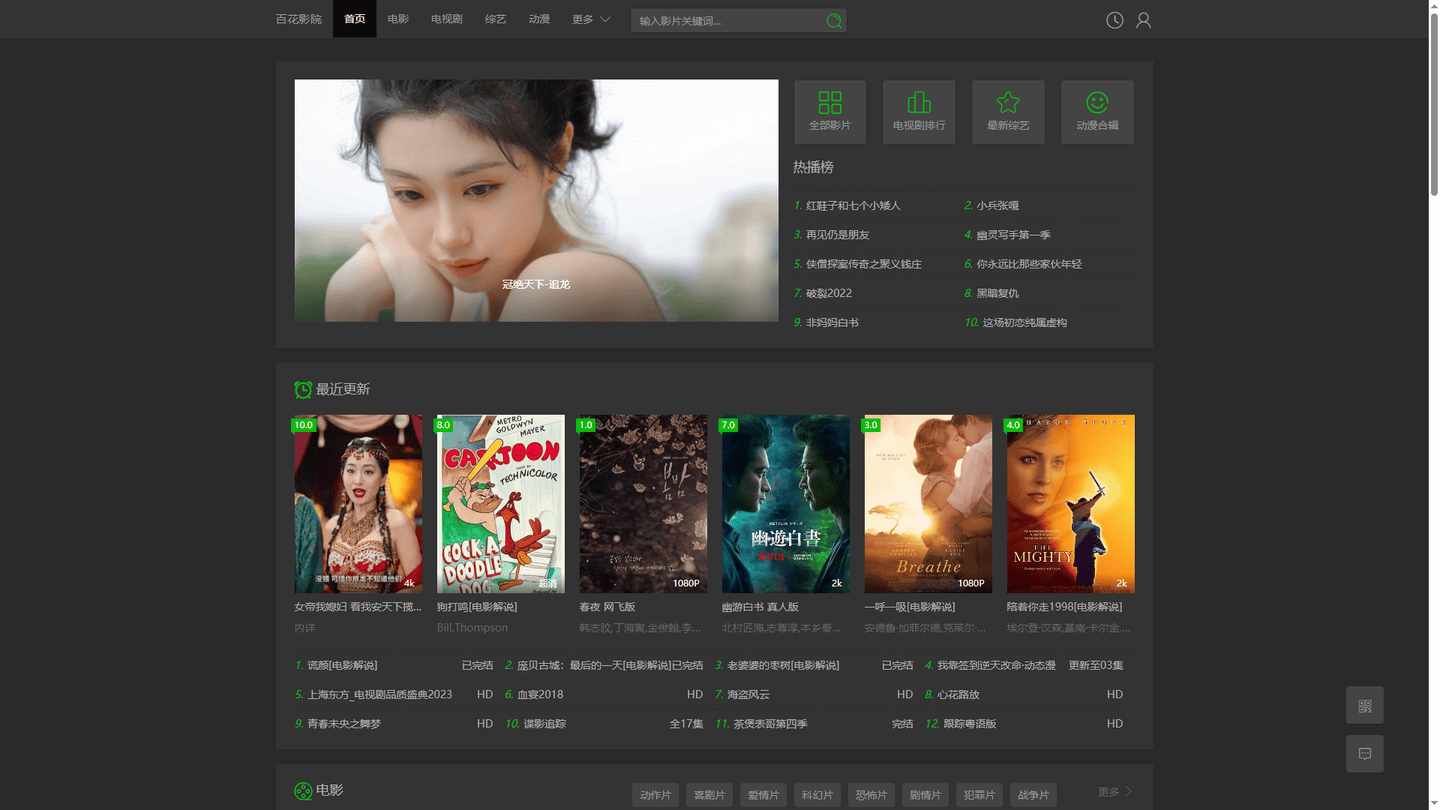Open the 动漫 navigation tab

pyautogui.click(x=539, y=19)
